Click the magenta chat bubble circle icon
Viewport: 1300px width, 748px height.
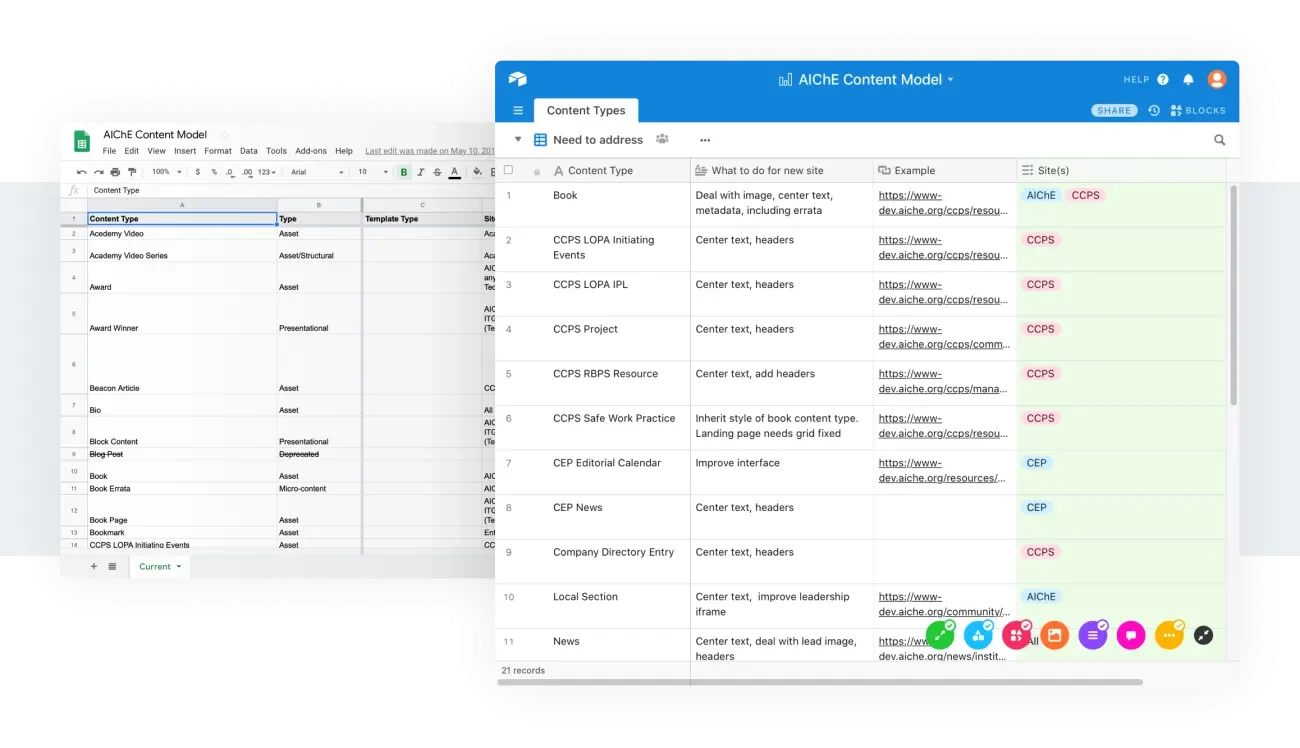[1131, 635]
